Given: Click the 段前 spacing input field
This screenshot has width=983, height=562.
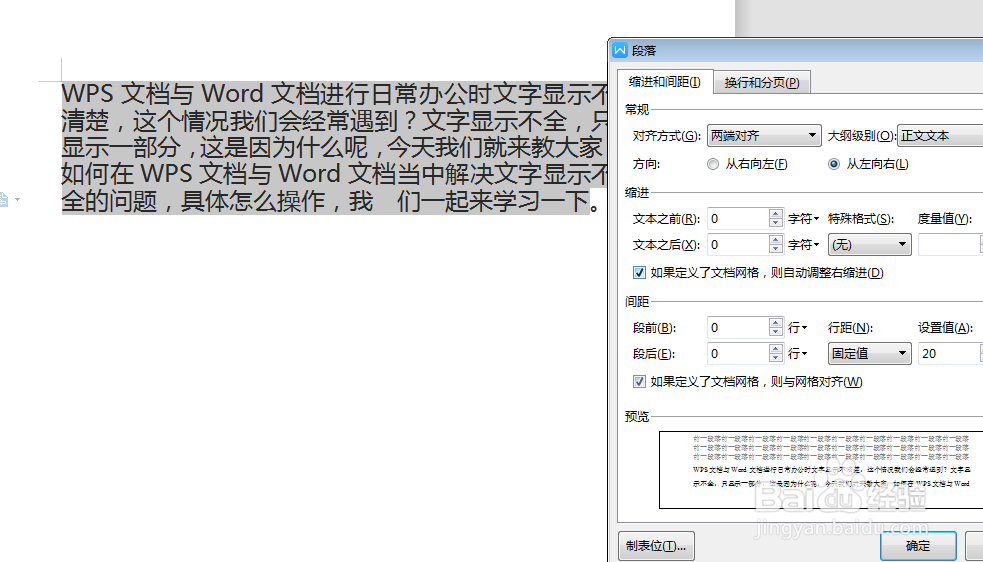Looking at the screenshot, I should point(737,327).
